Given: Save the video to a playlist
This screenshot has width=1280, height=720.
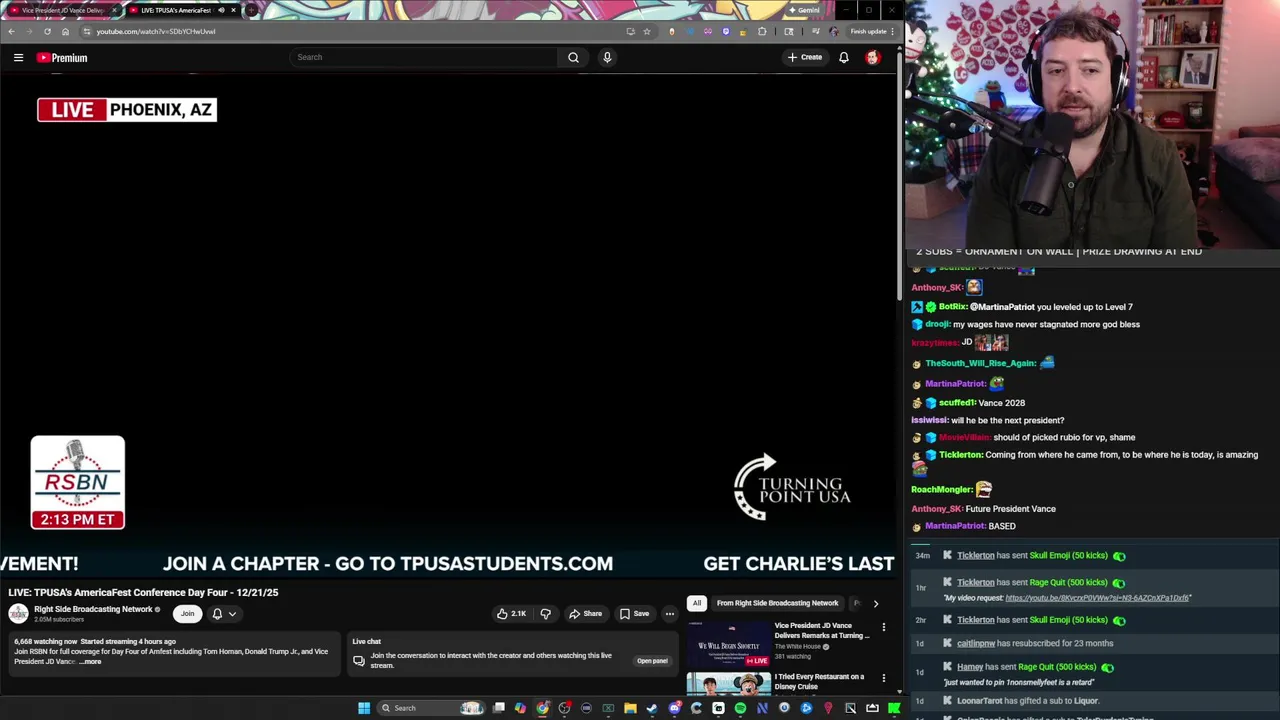Looking at the screenshot, I should click(634, 614).
